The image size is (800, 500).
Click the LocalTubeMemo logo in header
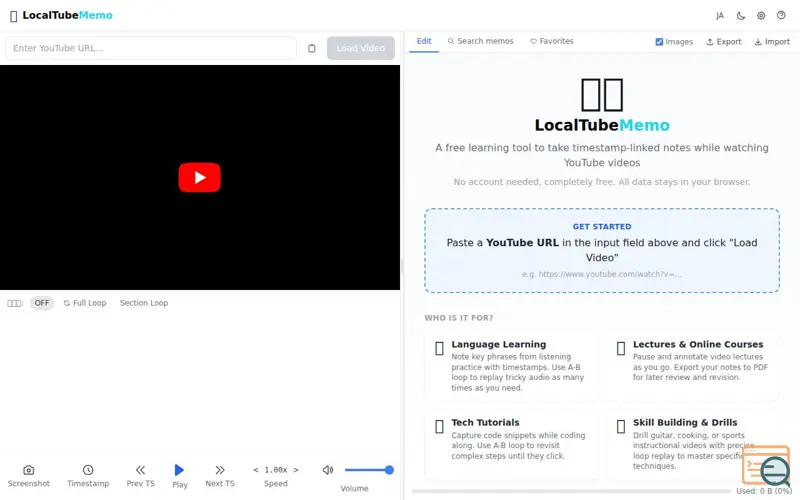61,15
